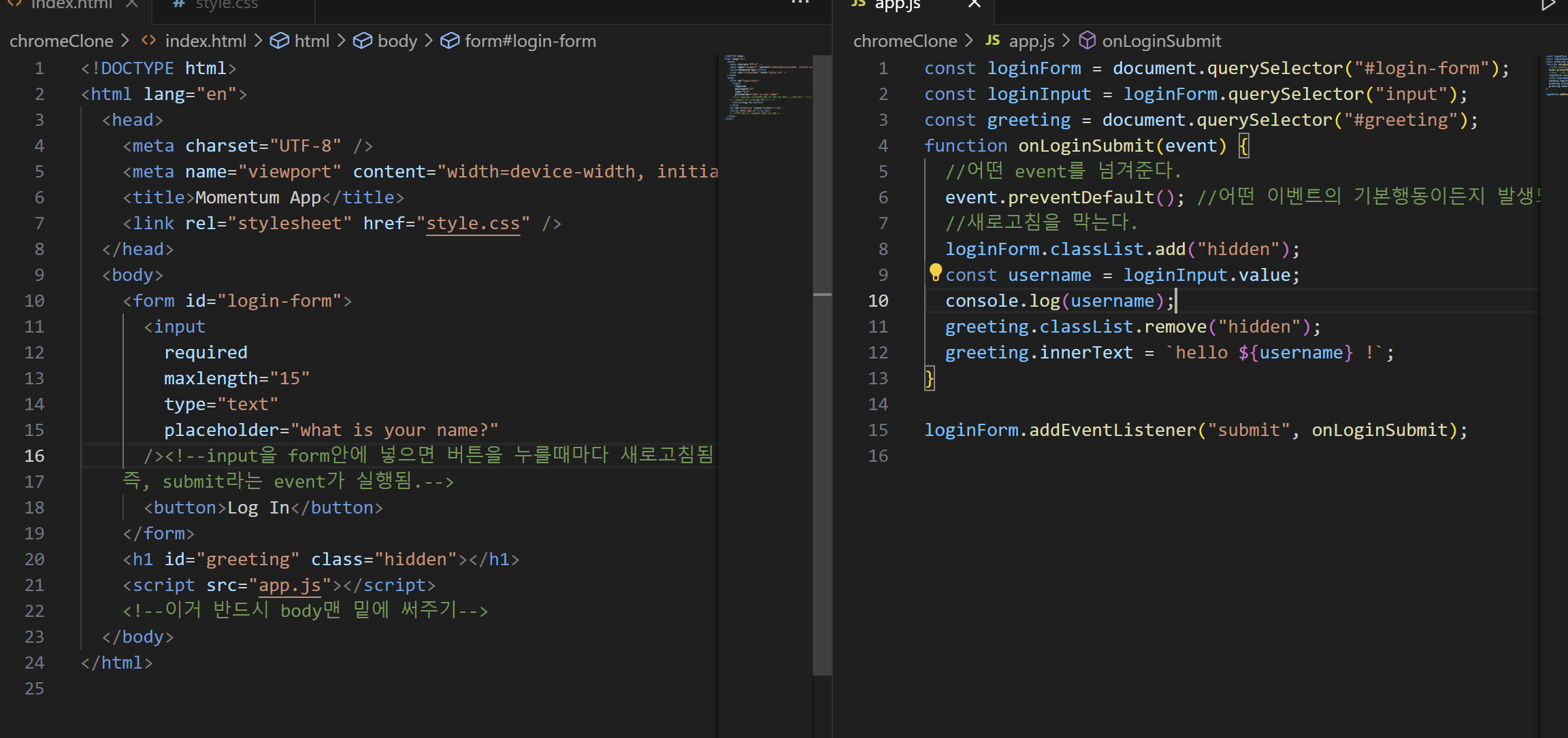Image resolution: width=1568 pixels, height=738 pixels.
Task: Click the lightbulb quick-fix icon on line 9
Action: coord(935,273)
